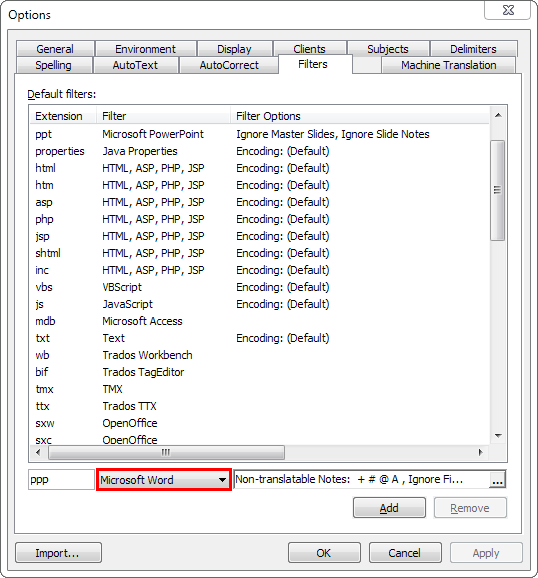
Task: Confirm with the OK button
Action: (324, 553)
